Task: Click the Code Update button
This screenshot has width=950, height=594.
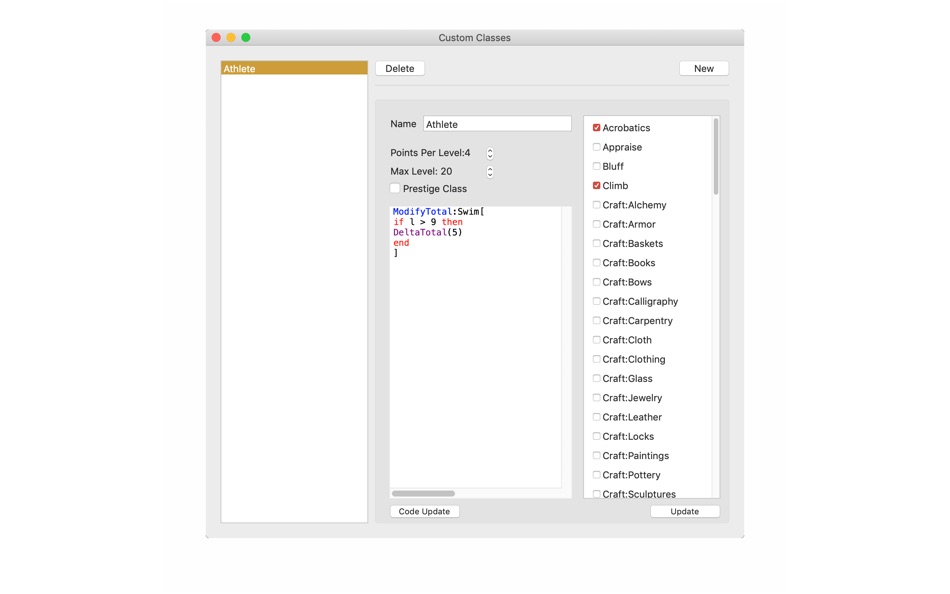Action: (x=424, y=512)
